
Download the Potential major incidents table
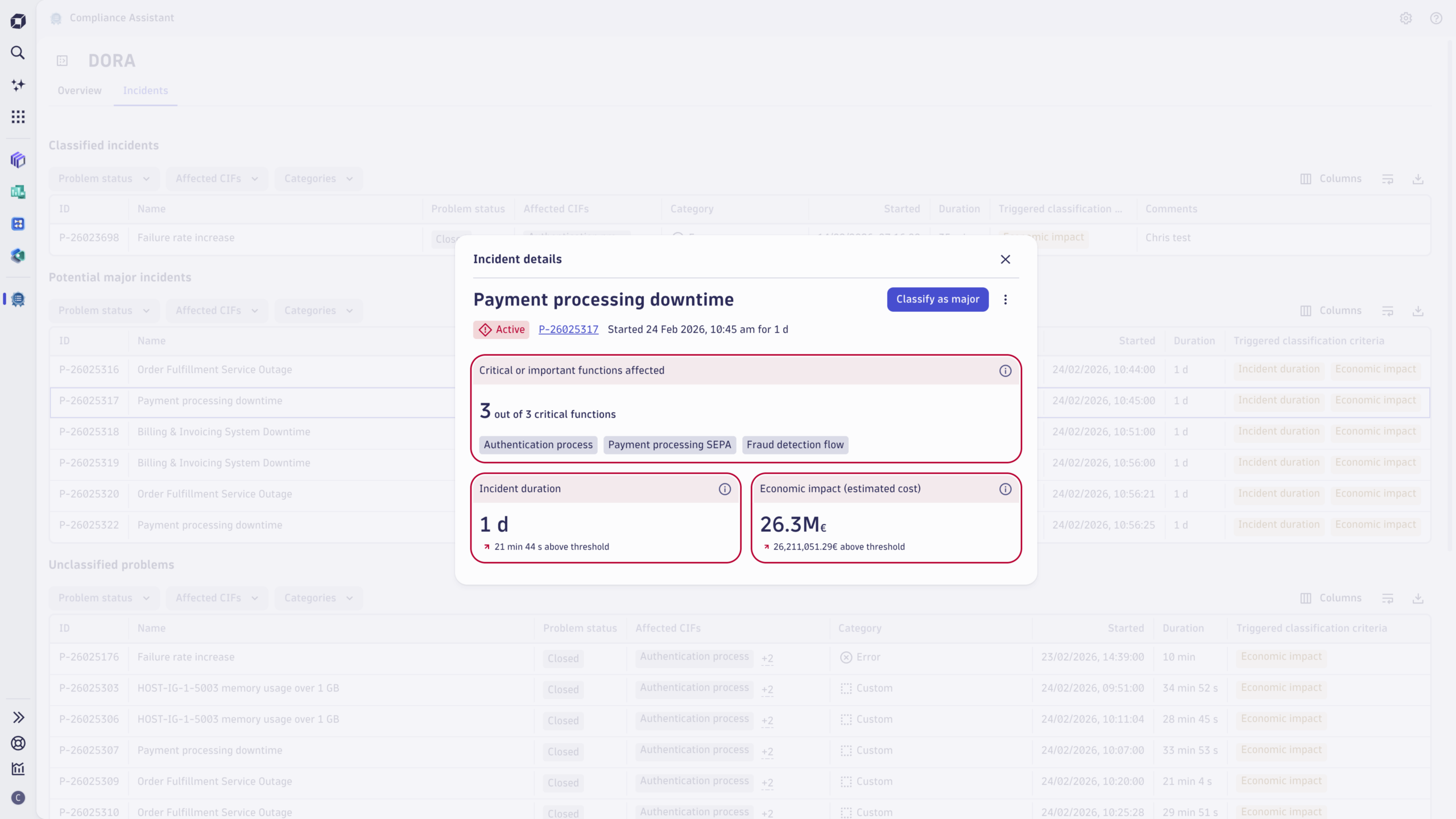click(x=1418, y=311)
